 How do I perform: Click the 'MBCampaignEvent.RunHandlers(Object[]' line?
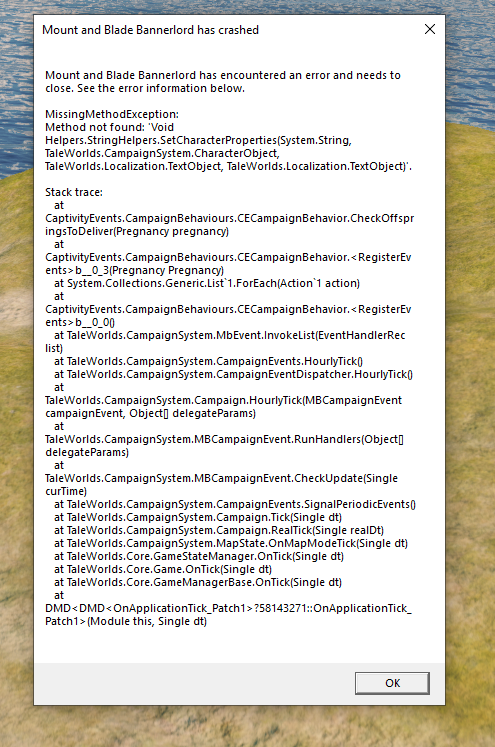point(224,439)
